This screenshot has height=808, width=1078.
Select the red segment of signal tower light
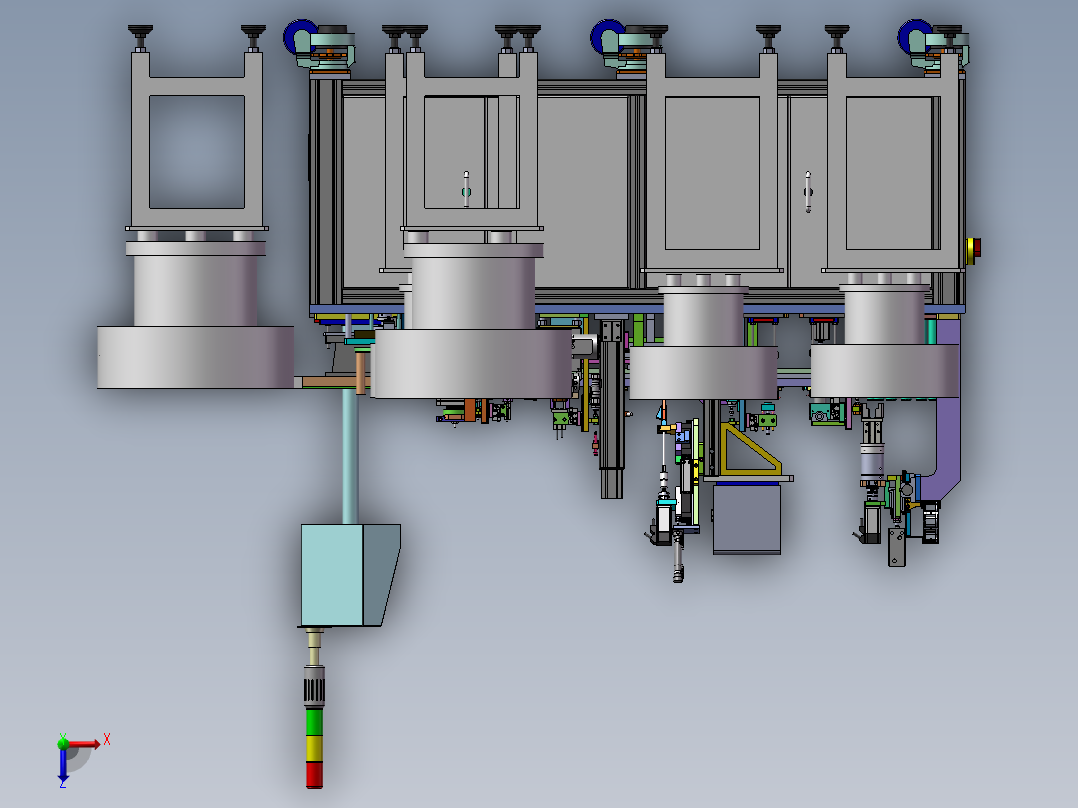pos(314,774)
